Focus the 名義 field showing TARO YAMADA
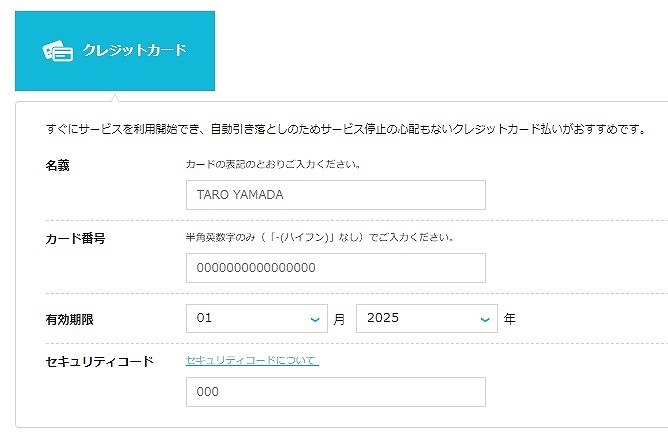 pos(336,195)
